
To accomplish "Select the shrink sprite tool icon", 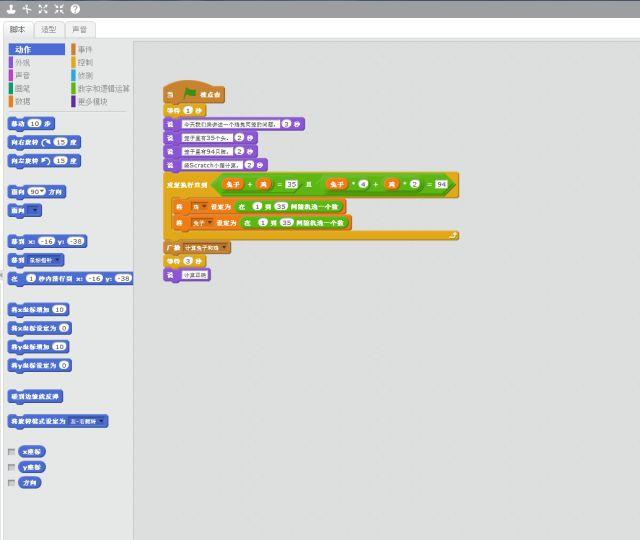I will click(x=59, y=8).
